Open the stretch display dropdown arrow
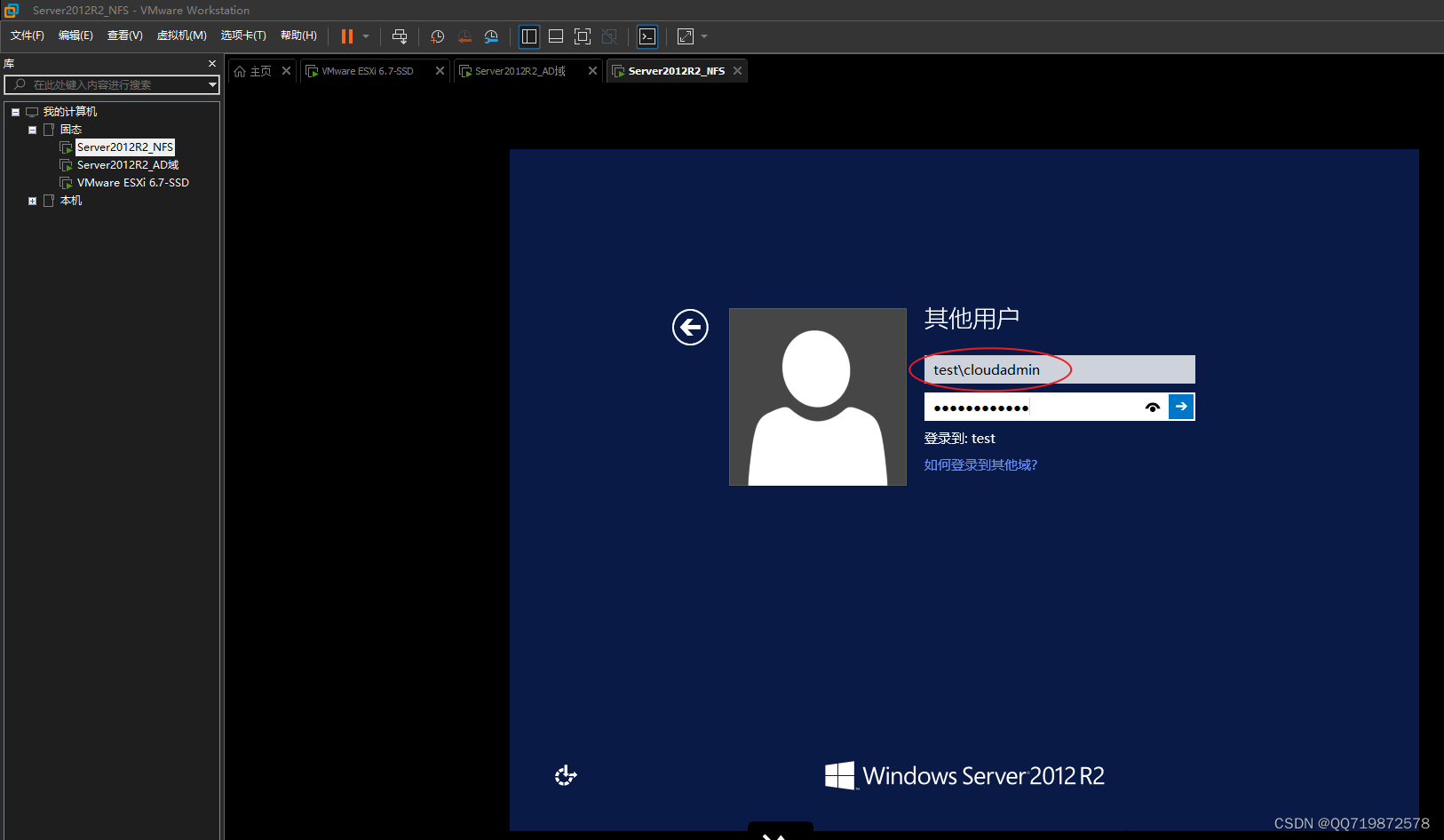Image resolution: width=1444 pixels, height=840 pixels. tap(704, 36)
